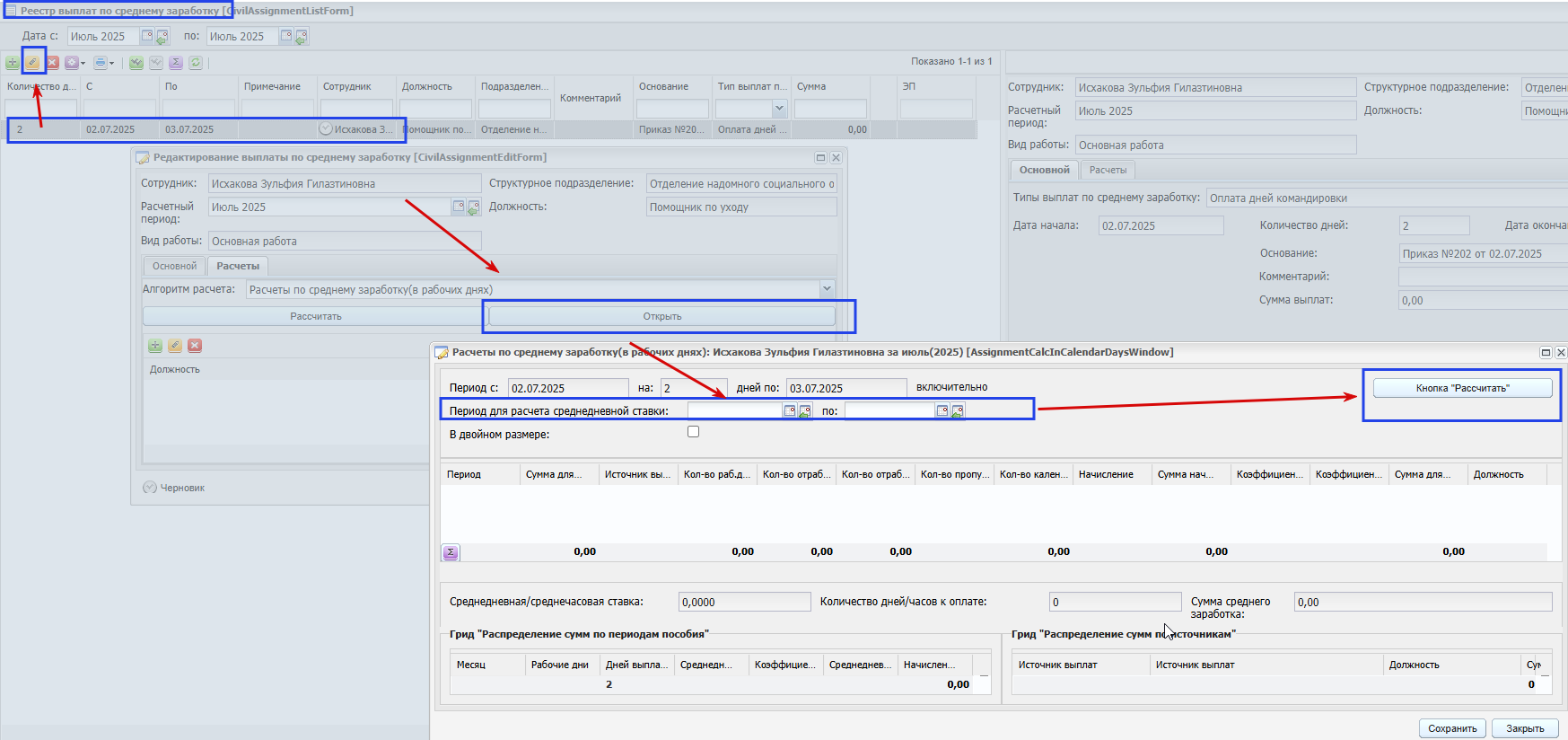Select 'Расчеты' tab in edit form

238,266
